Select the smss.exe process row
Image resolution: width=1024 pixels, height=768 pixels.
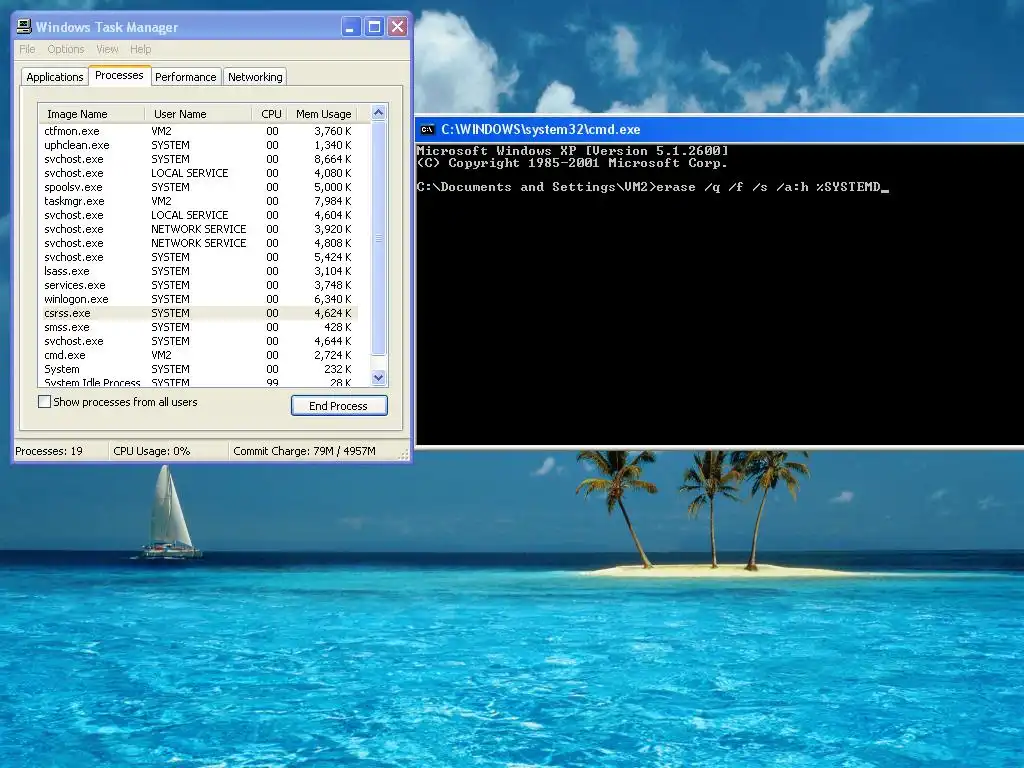pyautogui.click(x=198, y=327)
